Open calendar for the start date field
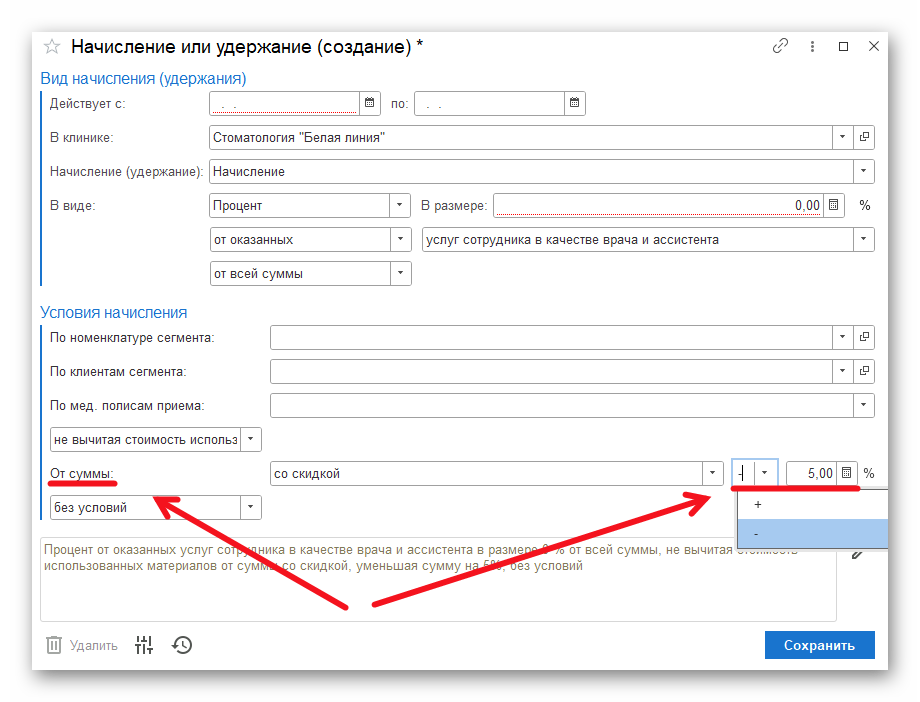The height and width of the screenshot is (702, 920). (x=369, y=103)
